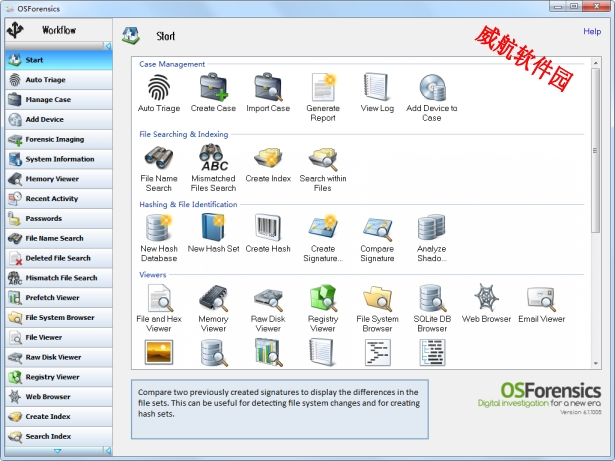
Task: Click the Generate Report icon
Action: click(323, 87)
